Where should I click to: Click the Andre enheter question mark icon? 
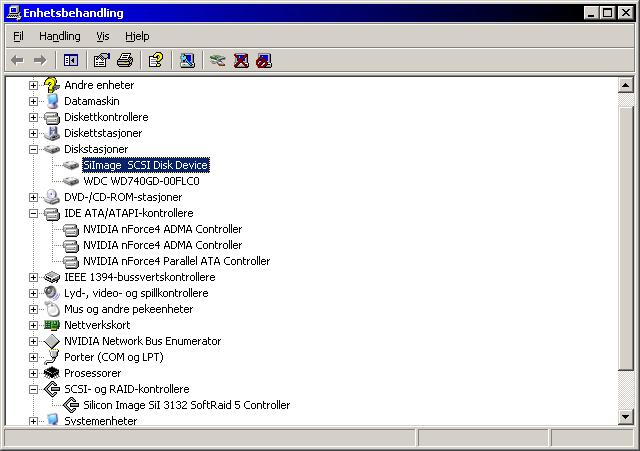coord(51,85)
